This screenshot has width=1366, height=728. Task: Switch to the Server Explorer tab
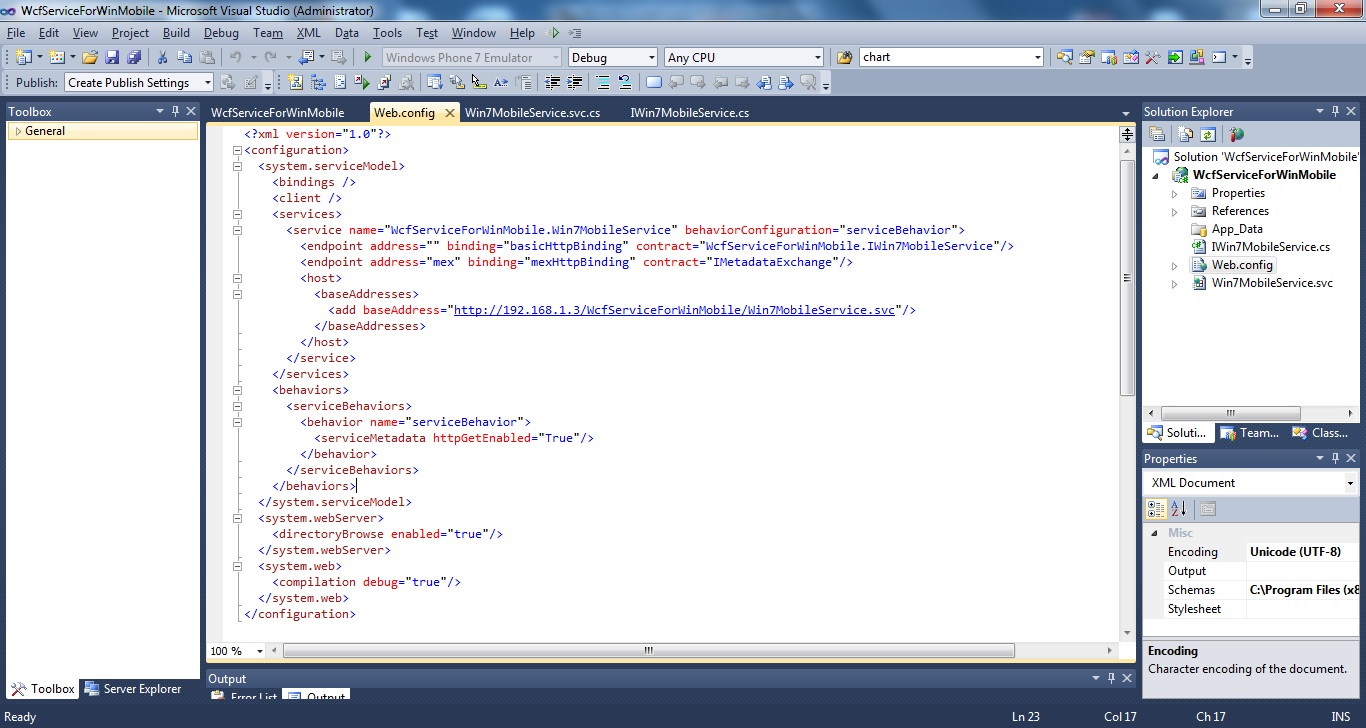(133, 689)
